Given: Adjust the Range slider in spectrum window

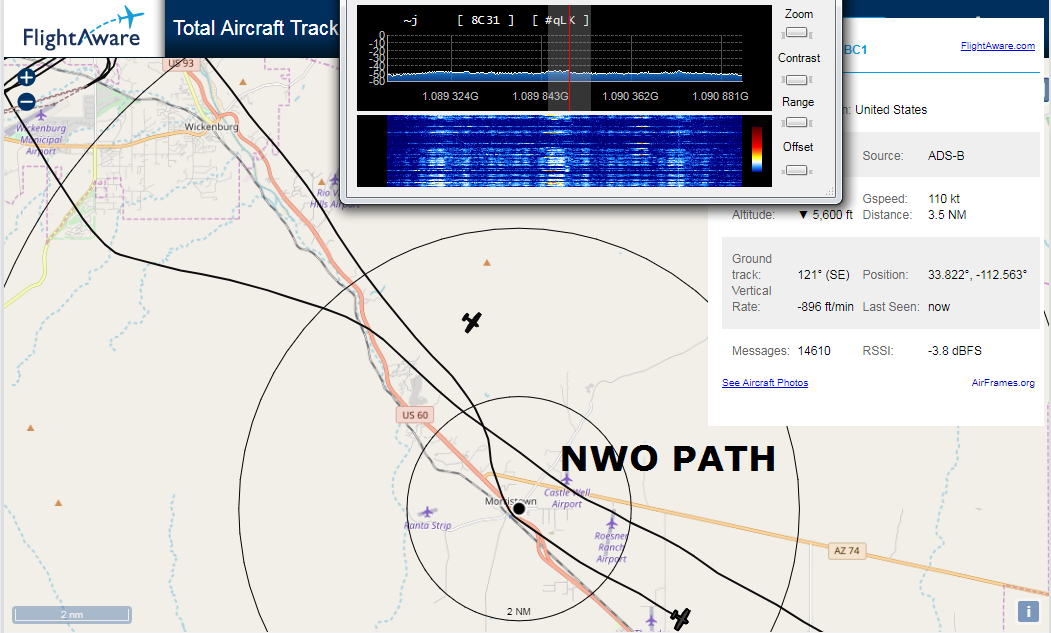Looking at the screenshot, I should (x=796, y=122).
